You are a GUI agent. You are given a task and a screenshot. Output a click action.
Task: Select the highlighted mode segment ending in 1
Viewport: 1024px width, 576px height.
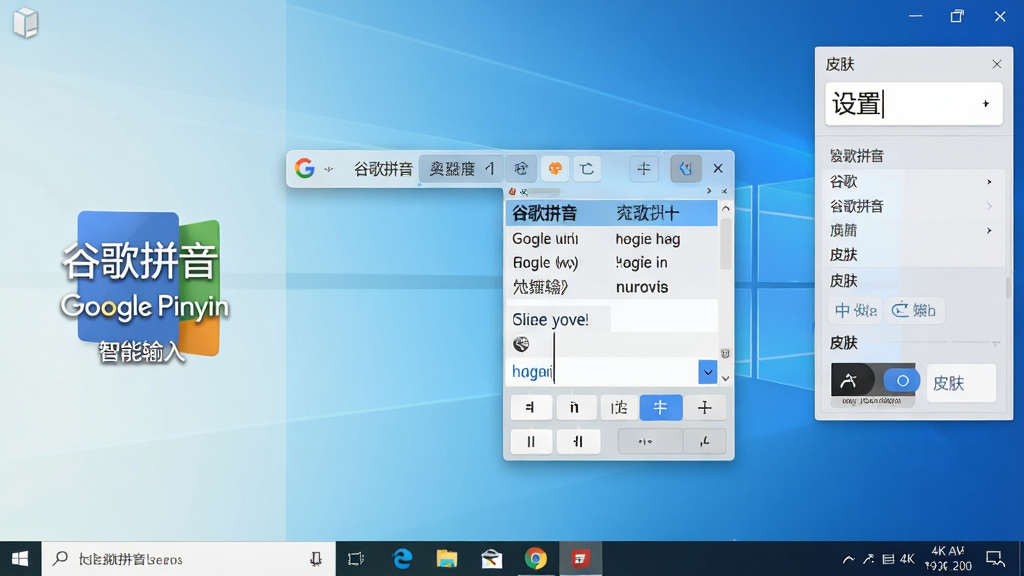pos(461,169)
